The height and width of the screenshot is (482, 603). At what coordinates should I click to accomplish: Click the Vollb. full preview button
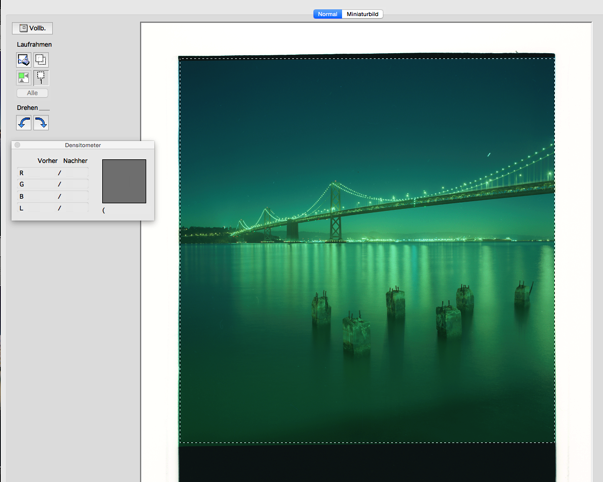click(x=32, y=28)
